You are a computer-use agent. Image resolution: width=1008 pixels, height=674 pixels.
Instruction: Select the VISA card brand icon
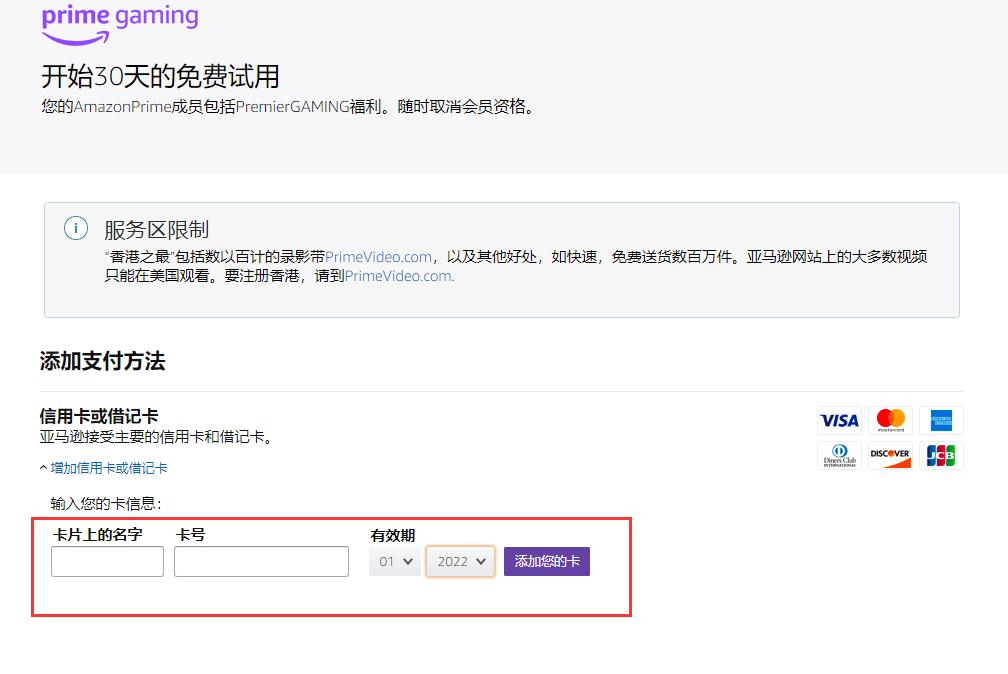point(838,420)
